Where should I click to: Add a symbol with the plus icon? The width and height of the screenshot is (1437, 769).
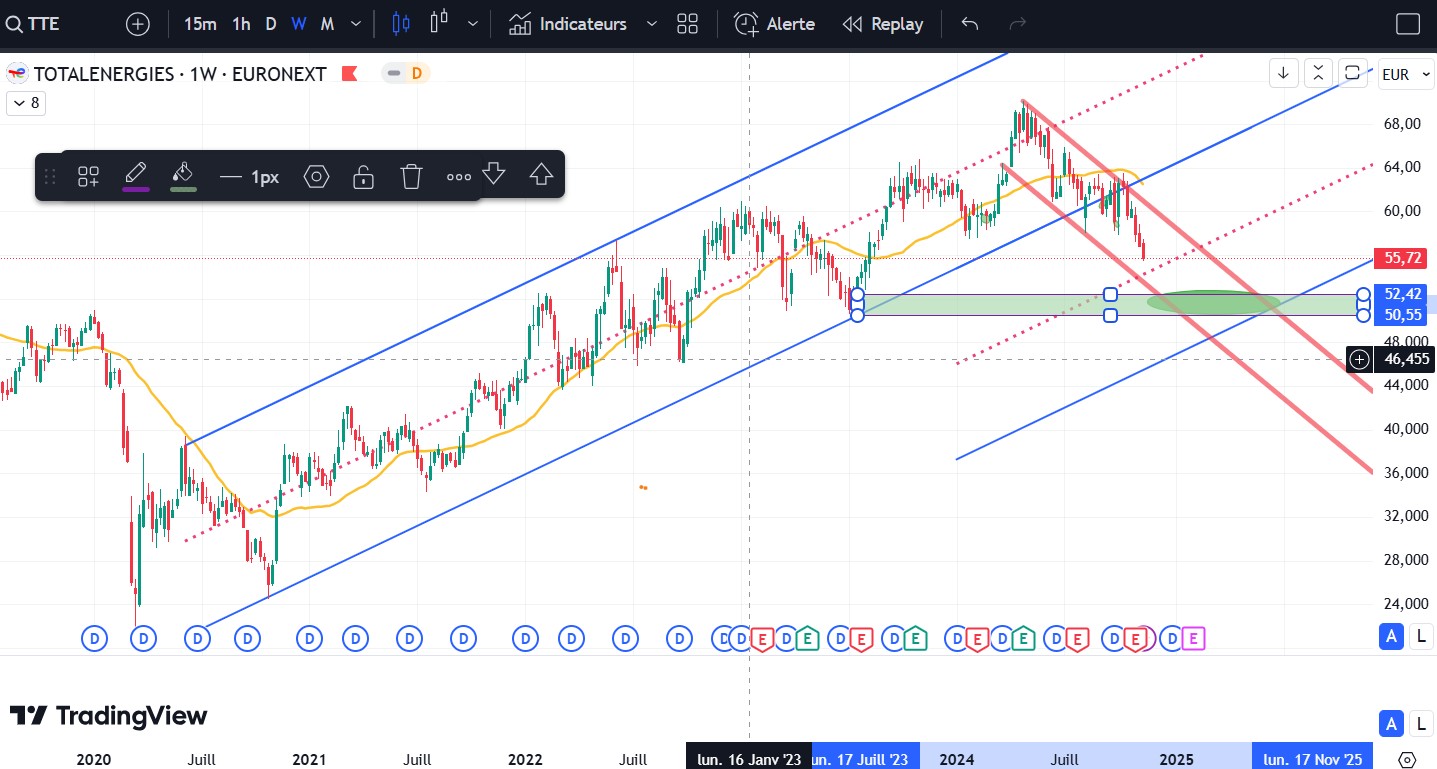pyautogui.click(x=138, y=24)
